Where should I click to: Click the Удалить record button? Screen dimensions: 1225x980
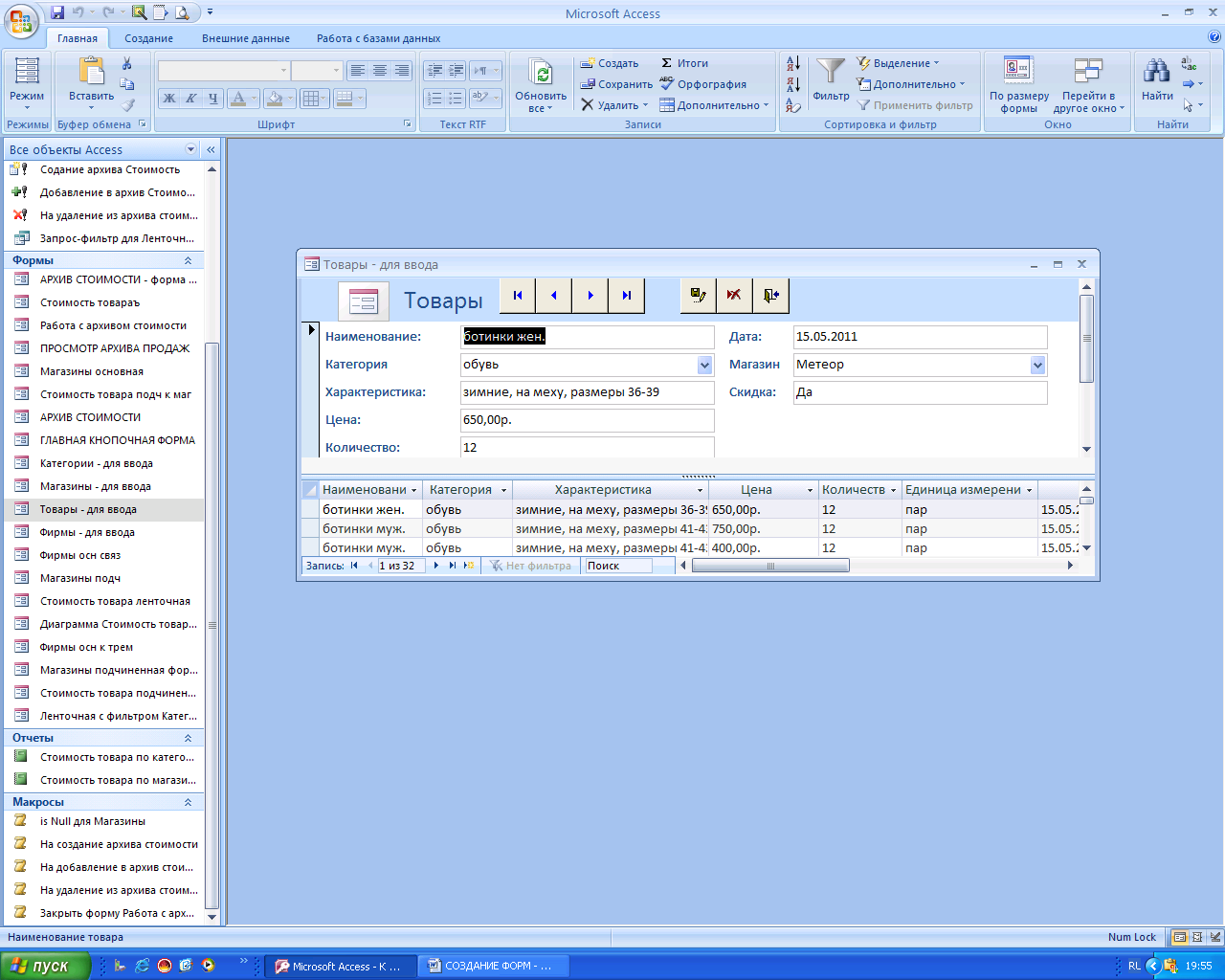point(614,105)
